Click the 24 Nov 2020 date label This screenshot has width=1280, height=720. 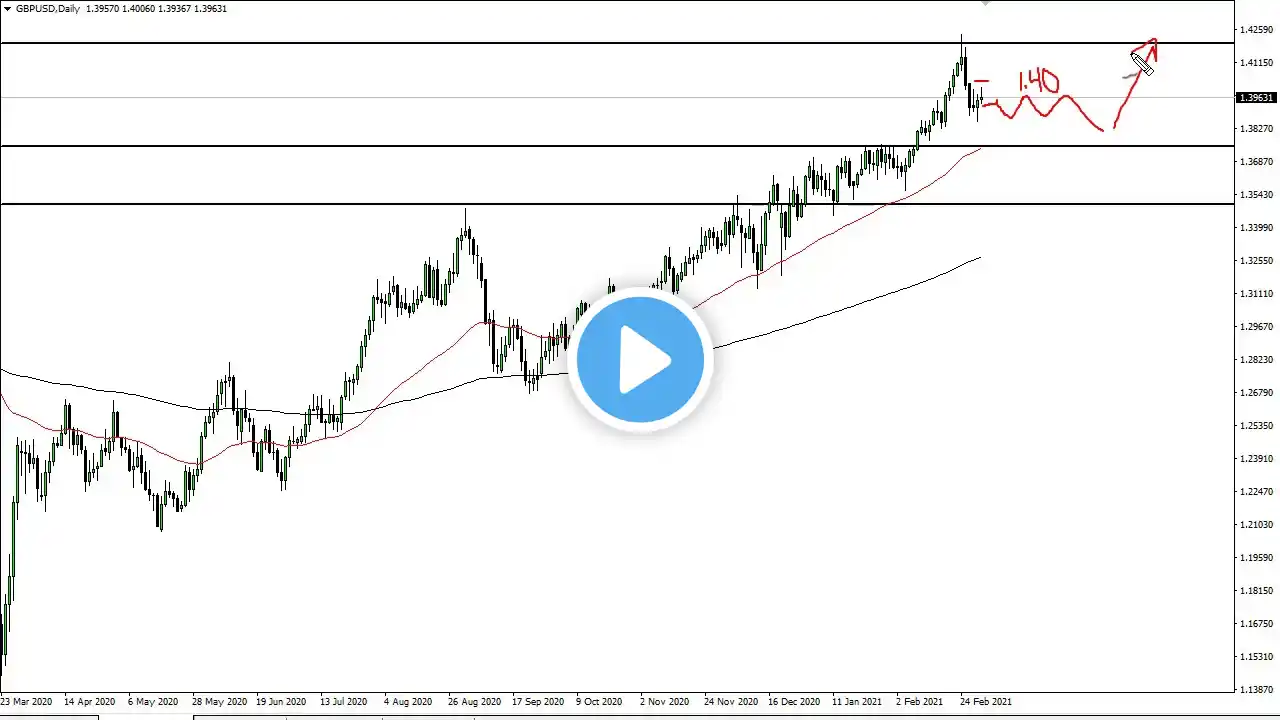click(730, 702)
